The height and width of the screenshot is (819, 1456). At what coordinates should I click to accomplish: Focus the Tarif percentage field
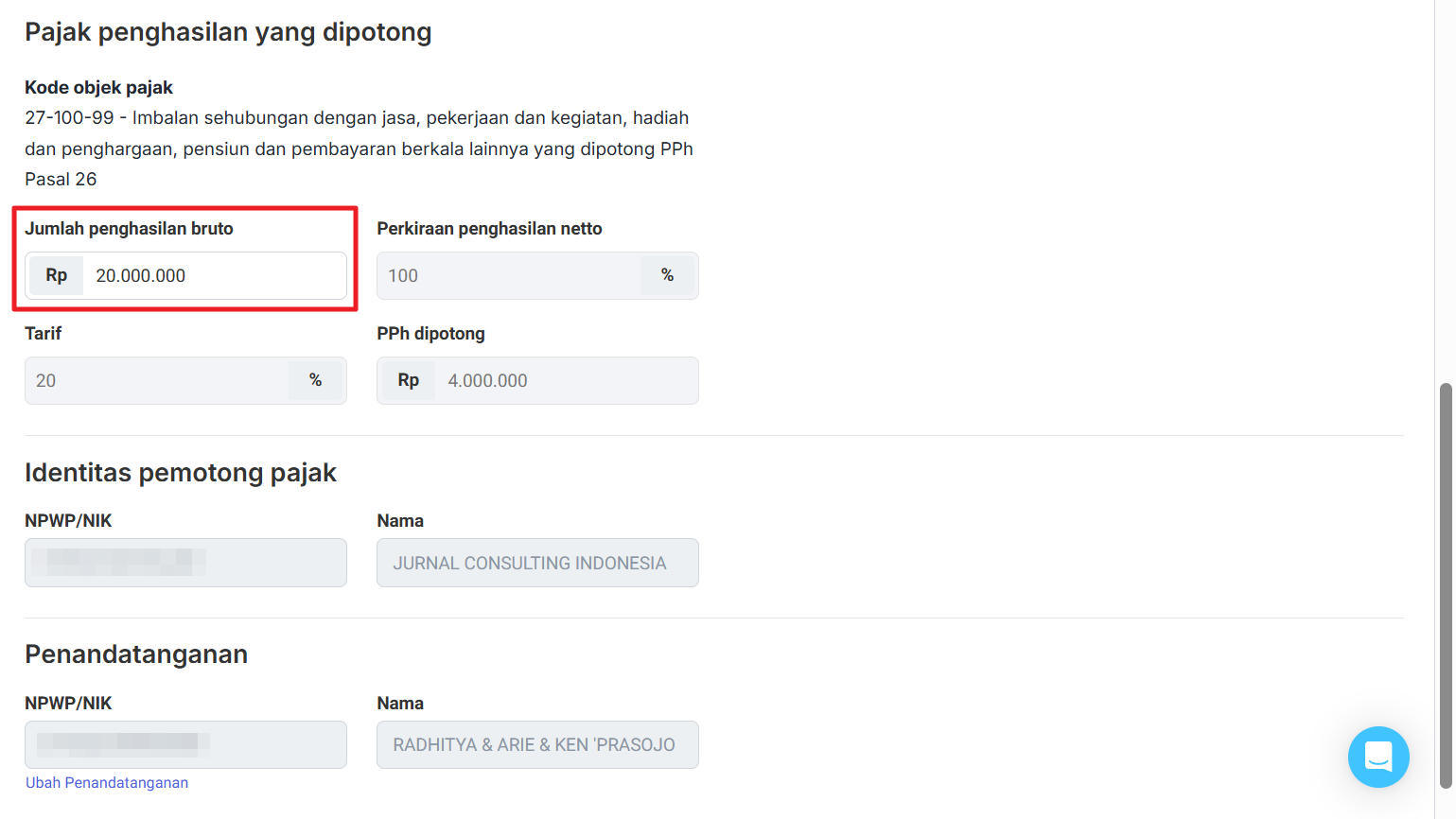156,381
